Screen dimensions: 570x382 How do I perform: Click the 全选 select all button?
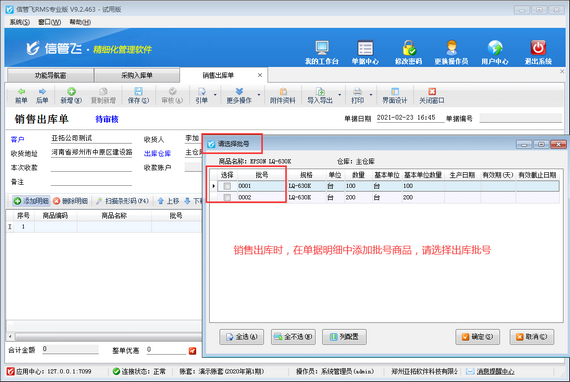[241, 337]
